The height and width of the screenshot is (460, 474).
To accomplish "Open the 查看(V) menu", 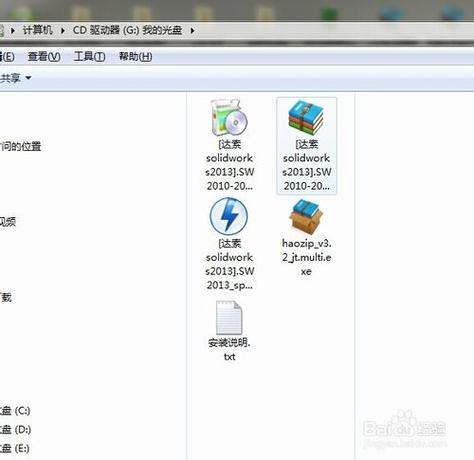I will pyautogui.click(x=44, y=56).
